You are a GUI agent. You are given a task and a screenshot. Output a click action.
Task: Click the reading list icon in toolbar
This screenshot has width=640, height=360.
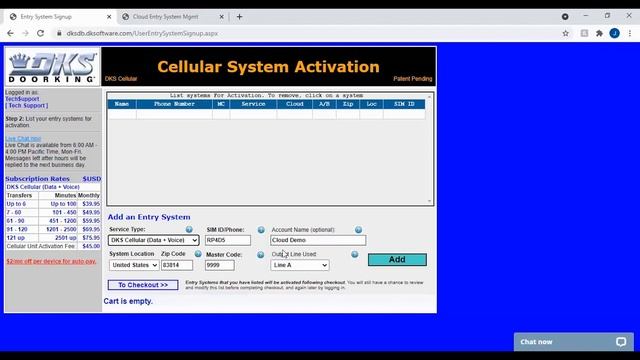[x=584, y=33]
